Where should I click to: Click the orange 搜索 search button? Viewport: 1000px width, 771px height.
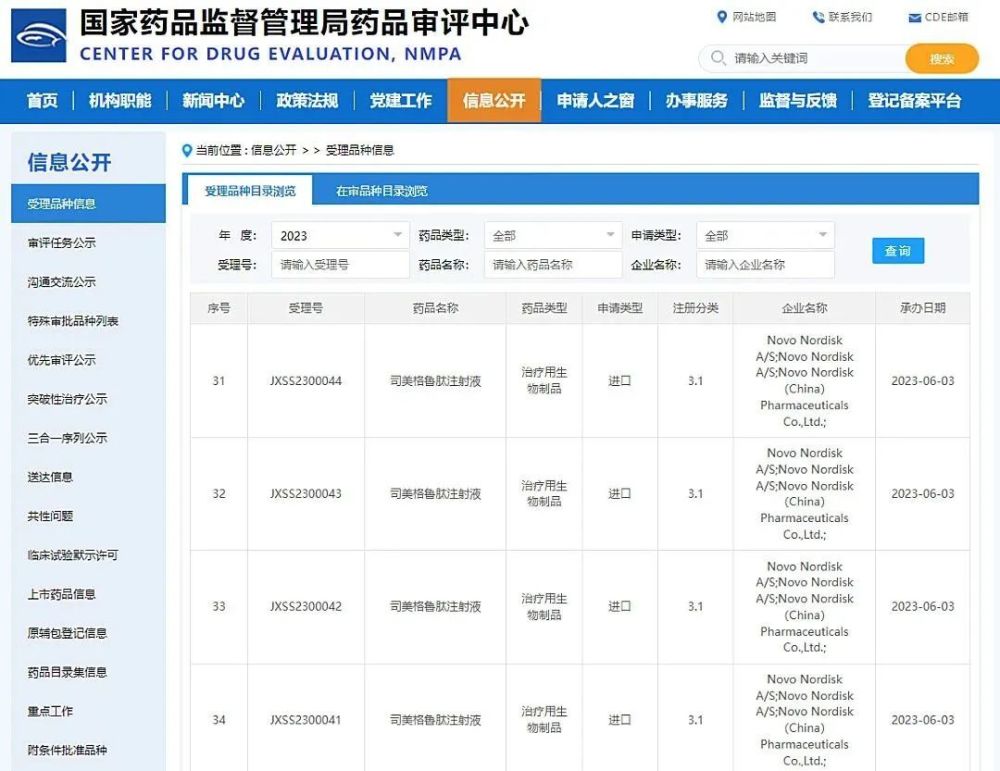pyautogui.click(x=940, y=59)
